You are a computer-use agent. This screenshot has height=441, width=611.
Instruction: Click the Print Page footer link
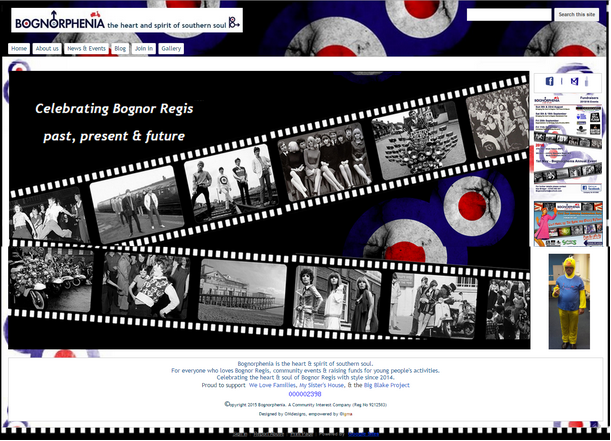(x=302, y=434)
